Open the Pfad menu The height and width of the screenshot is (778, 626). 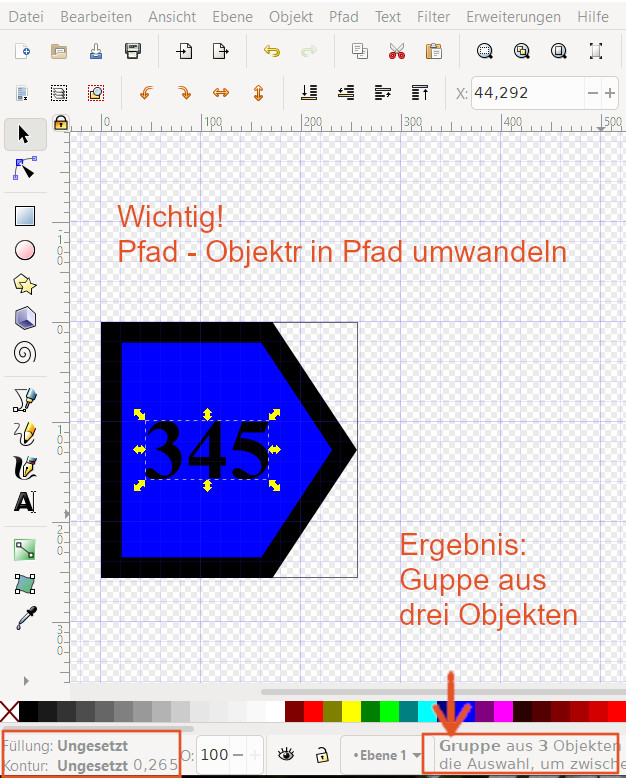(344, 17)
